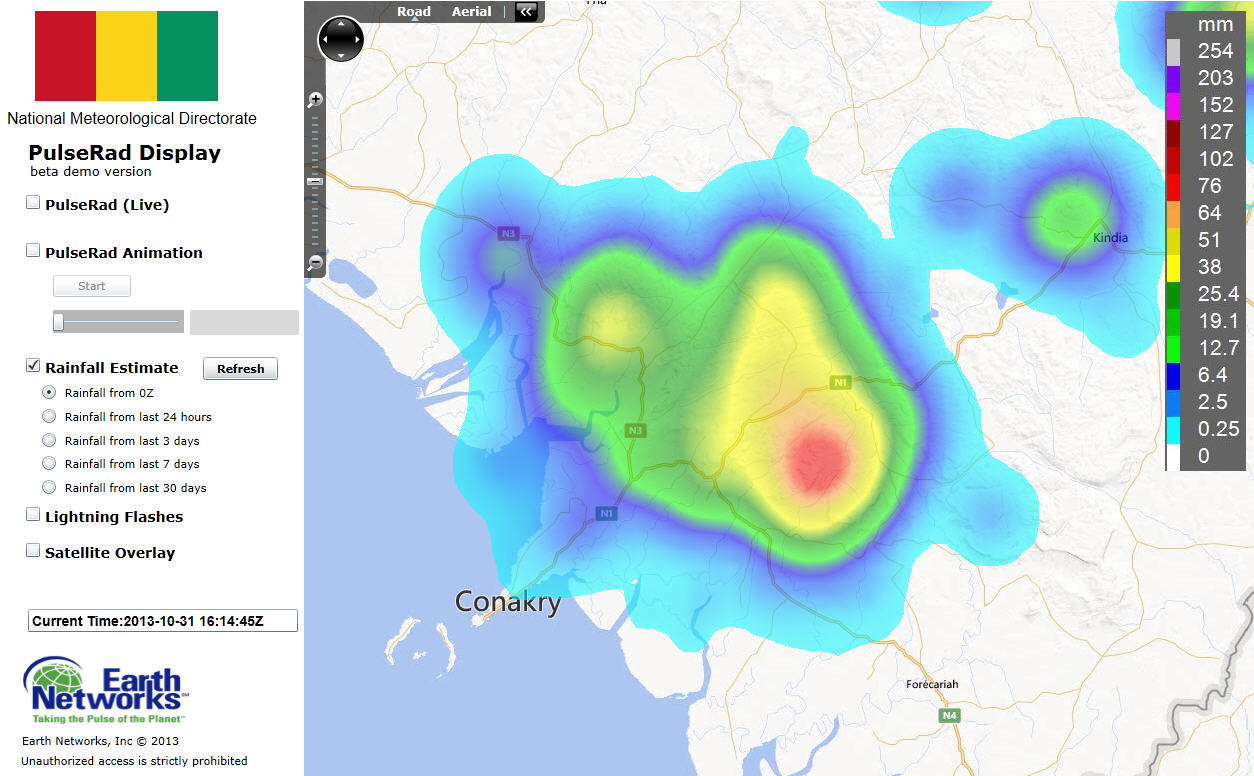Viewport: 1254px width, 776px height.
Task: Enable the Satellite Overlay checkbox
Action: (33, 551)
